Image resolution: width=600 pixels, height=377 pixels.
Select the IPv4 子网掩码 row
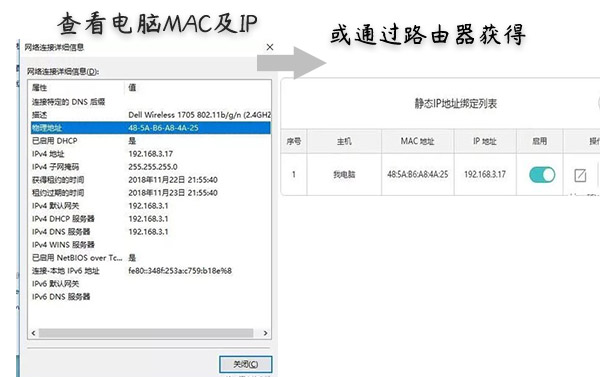pyautogui.click(x=150, y=167)
